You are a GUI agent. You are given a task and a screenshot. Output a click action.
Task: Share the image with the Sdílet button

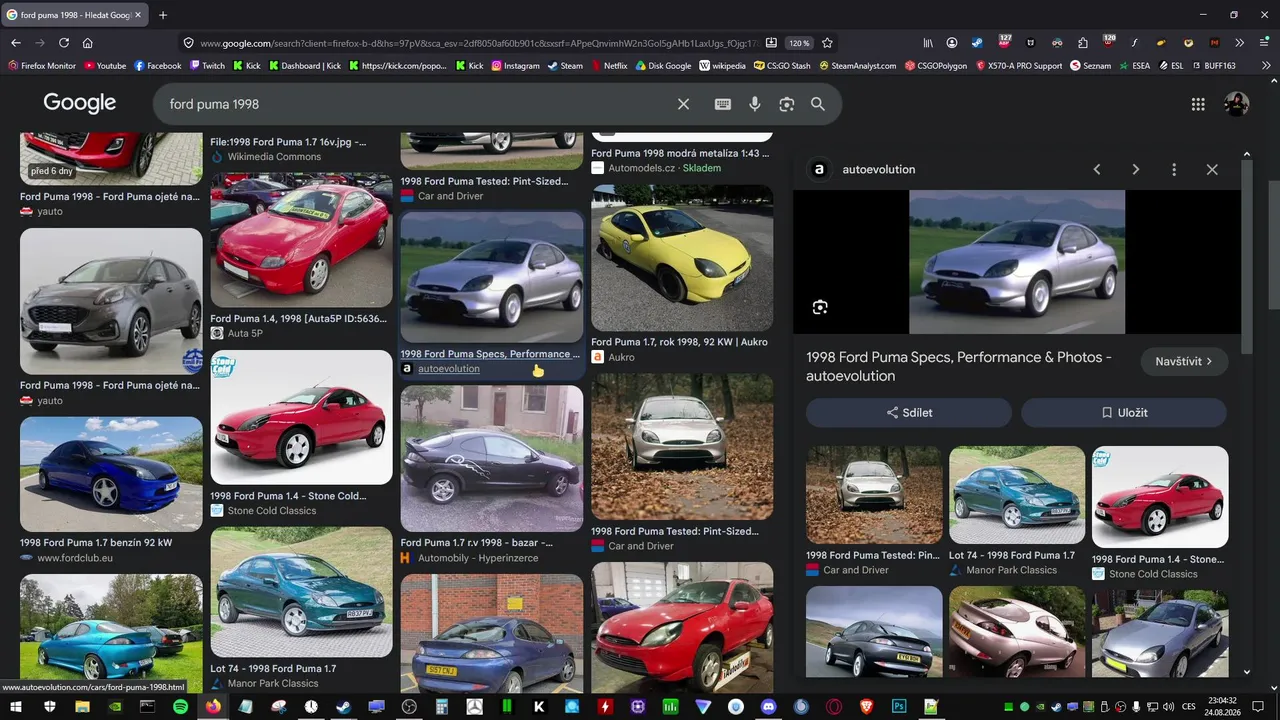click(909, 413)
